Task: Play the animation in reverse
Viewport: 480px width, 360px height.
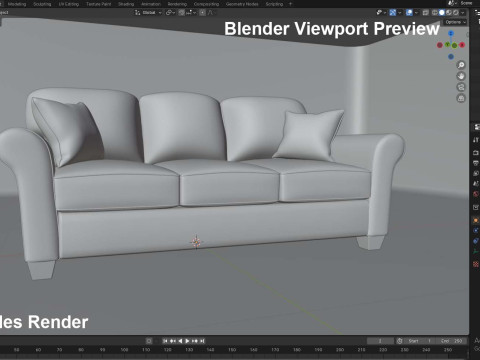Action: pyautogui.click(x=180, y=341)
